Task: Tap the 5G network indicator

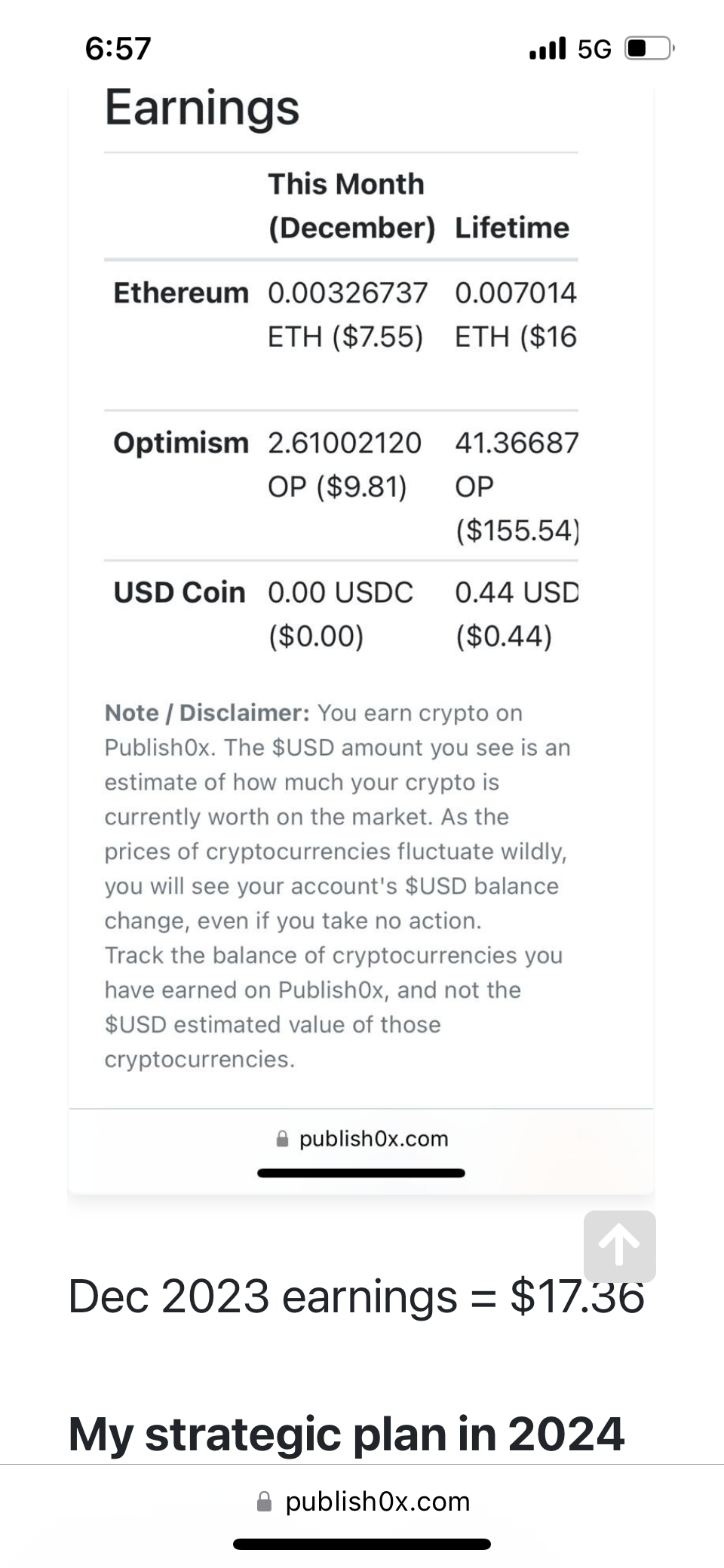Action: [x=594, y=49]
